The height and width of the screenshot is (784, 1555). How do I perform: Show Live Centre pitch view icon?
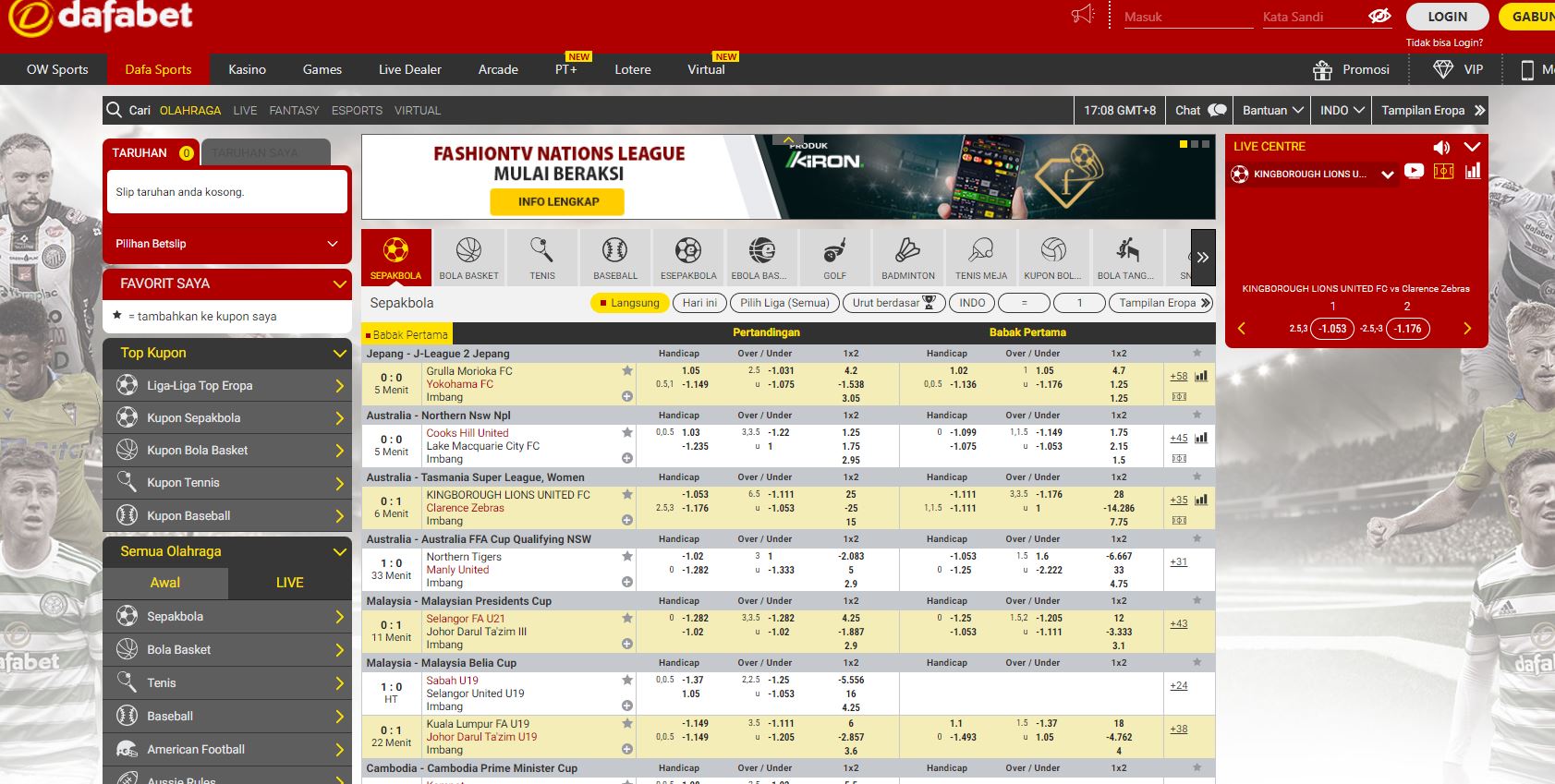pos(1443,171)
